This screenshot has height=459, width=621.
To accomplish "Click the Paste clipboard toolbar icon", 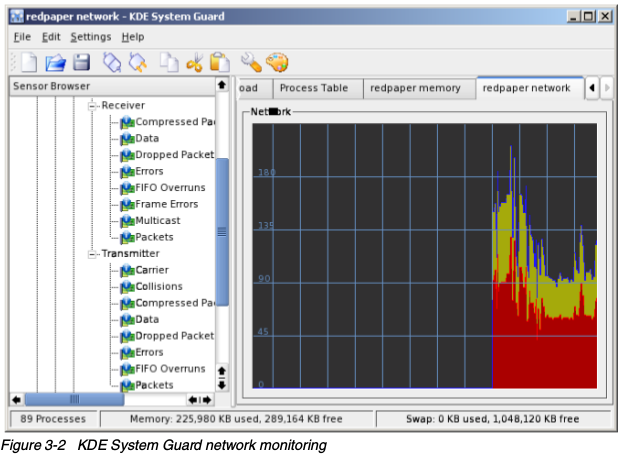I will pyautogui.click(x=218, y=62).
